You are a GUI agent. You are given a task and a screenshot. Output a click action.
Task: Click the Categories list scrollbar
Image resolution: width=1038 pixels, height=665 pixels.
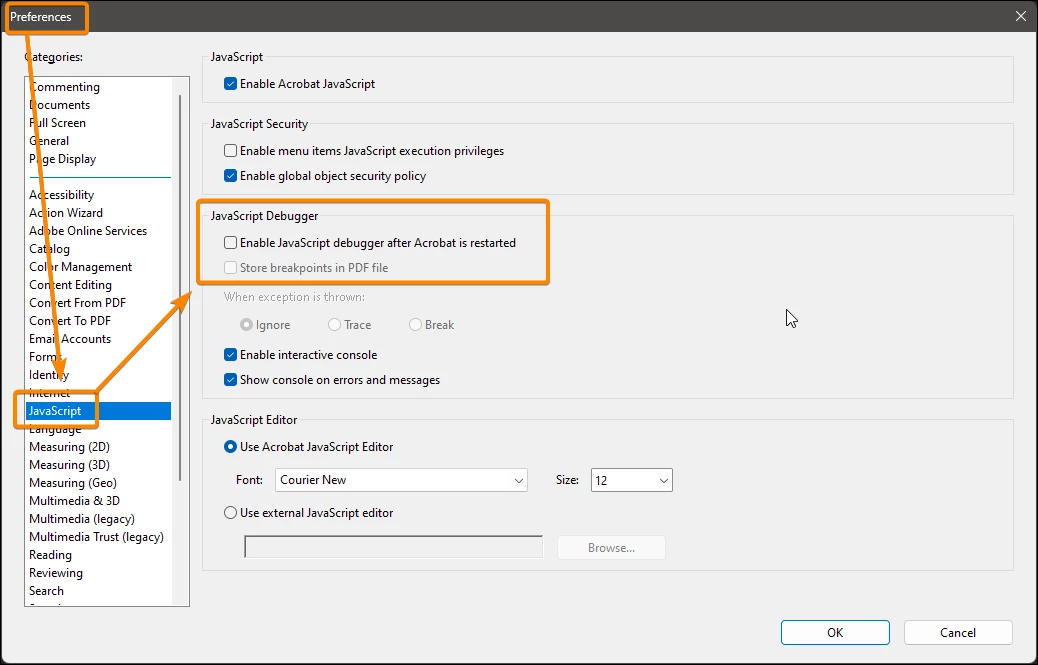tap(180, 288)
